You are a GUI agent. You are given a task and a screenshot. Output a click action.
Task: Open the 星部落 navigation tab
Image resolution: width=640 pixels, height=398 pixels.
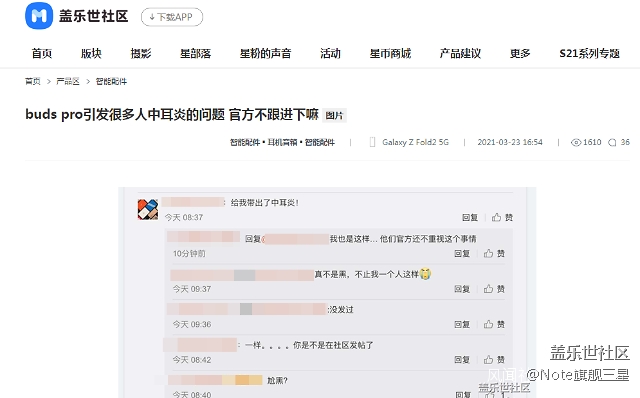196,53
